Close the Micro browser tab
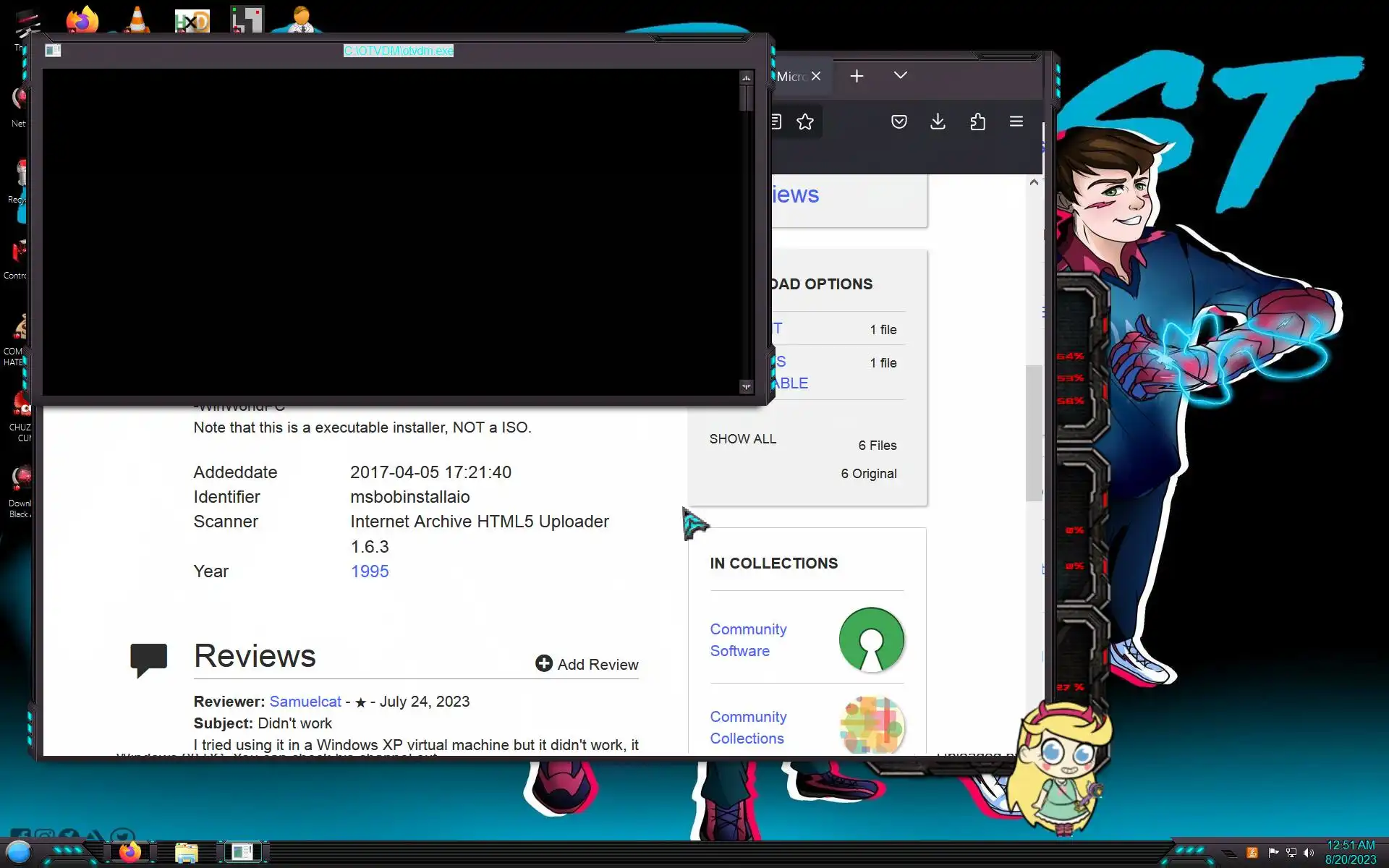The width and height of the screenshot is (1389, 868). [816, 76]
